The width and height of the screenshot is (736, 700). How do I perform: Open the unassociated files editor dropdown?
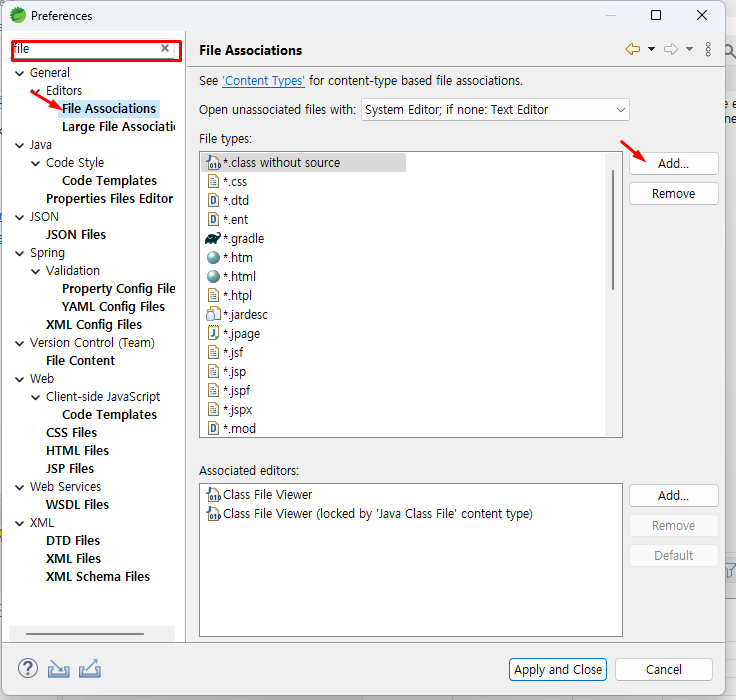pyautogui.click(x=495, y=109)
